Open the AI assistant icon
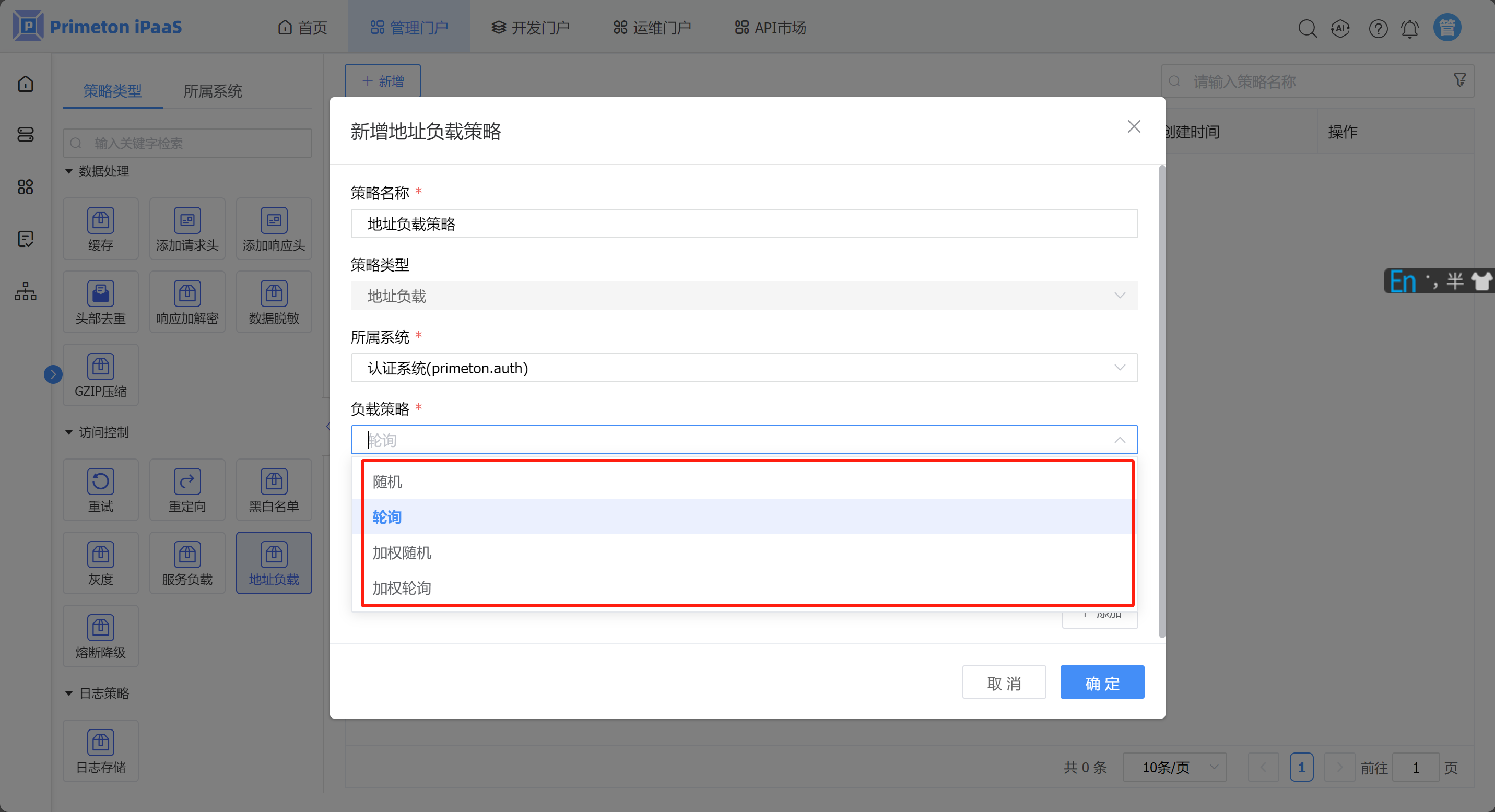The image size is (1495, 812). pyautogui.click(x=1340, y=28)
